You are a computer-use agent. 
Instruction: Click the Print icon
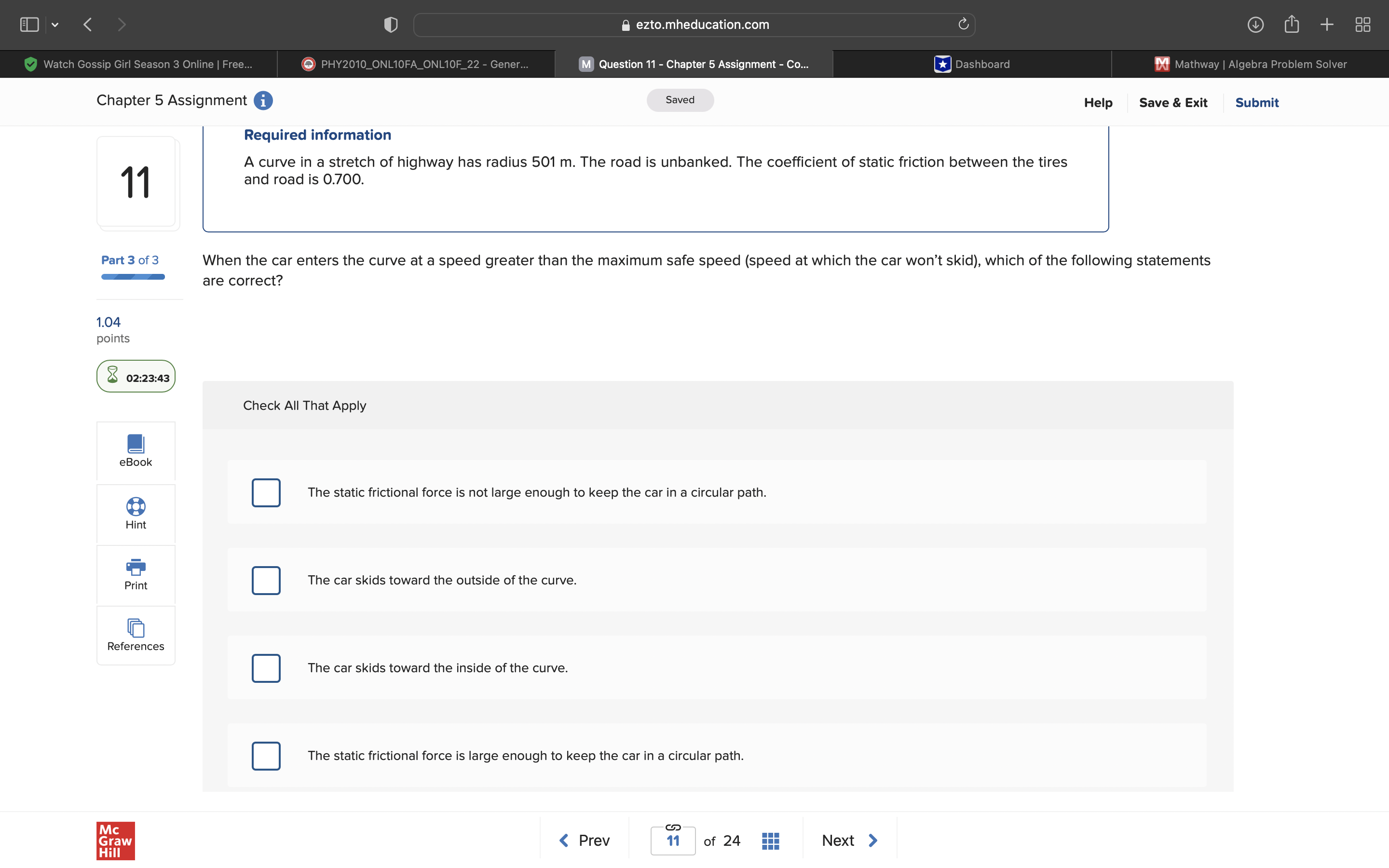point(136,567)
